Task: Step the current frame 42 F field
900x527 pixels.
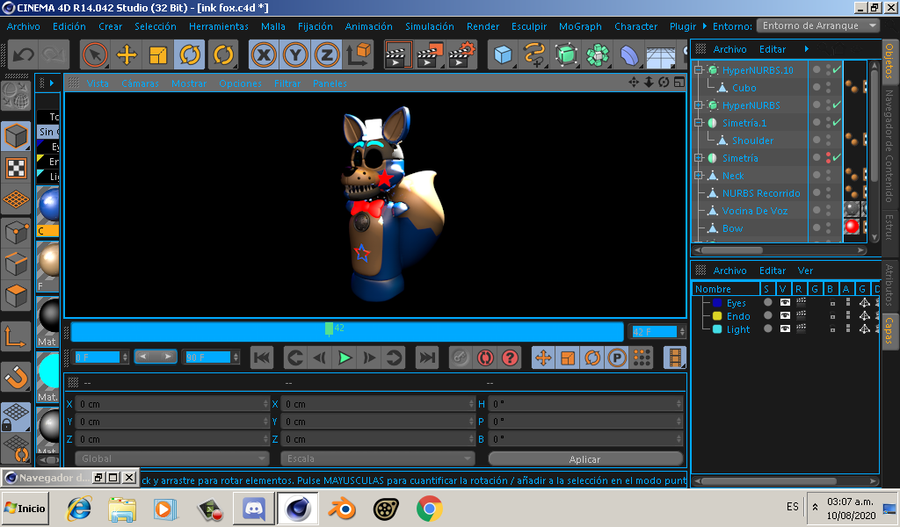Action: pos(658,332)
